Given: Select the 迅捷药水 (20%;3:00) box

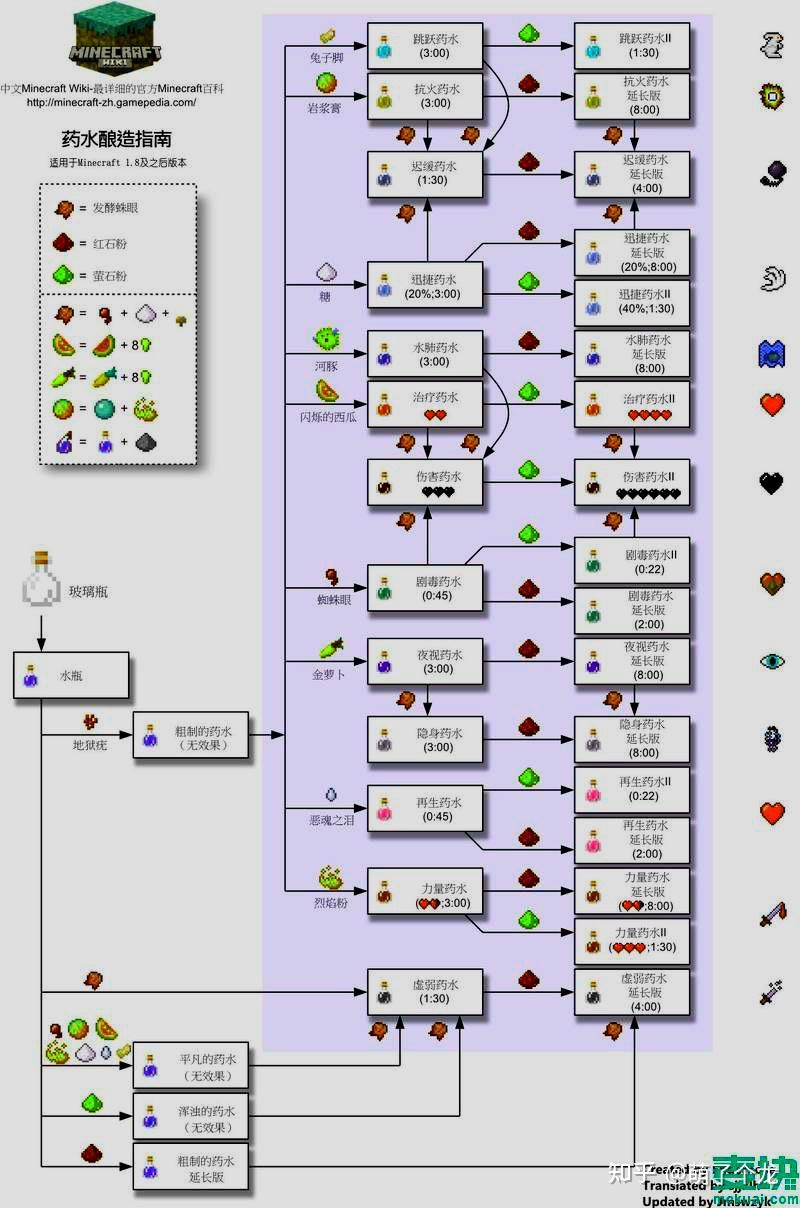Looking at the screenshot, I should point(426,286).
